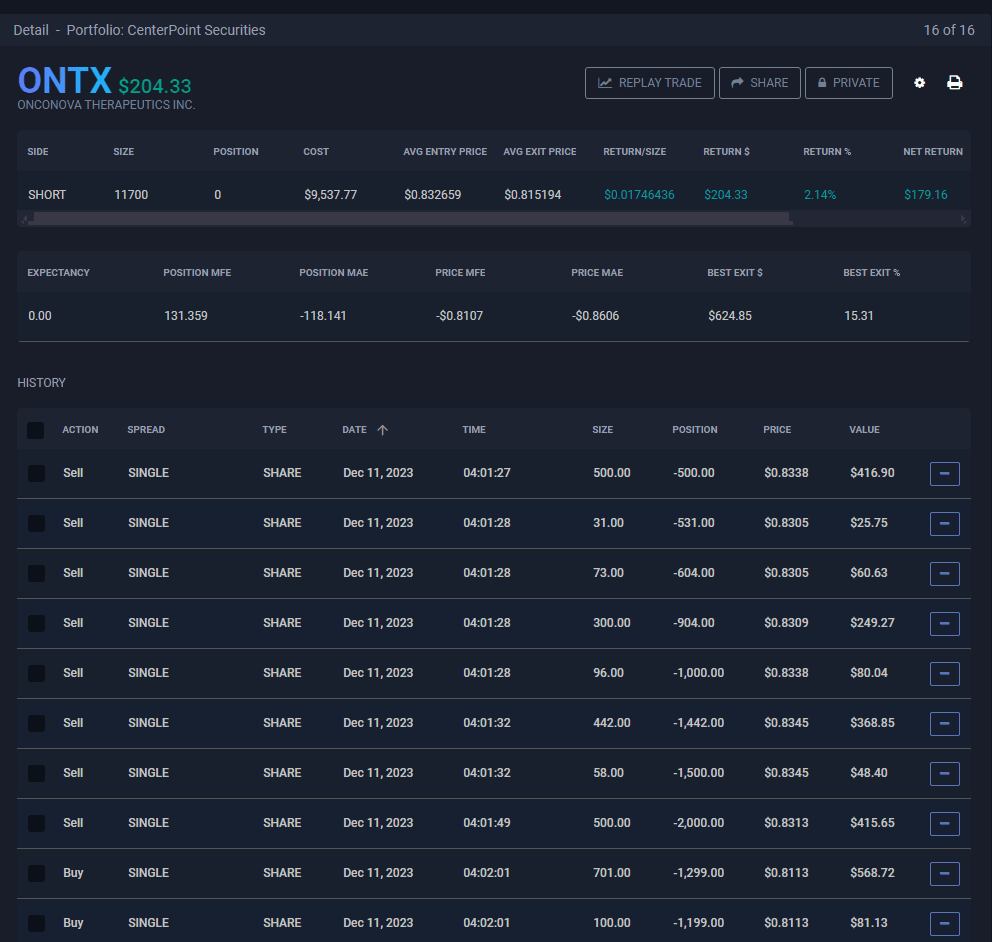Click minus icon on the 701.00 Buy row
The height and width of the screenshot is (942, 992).
tap(944, 873)
